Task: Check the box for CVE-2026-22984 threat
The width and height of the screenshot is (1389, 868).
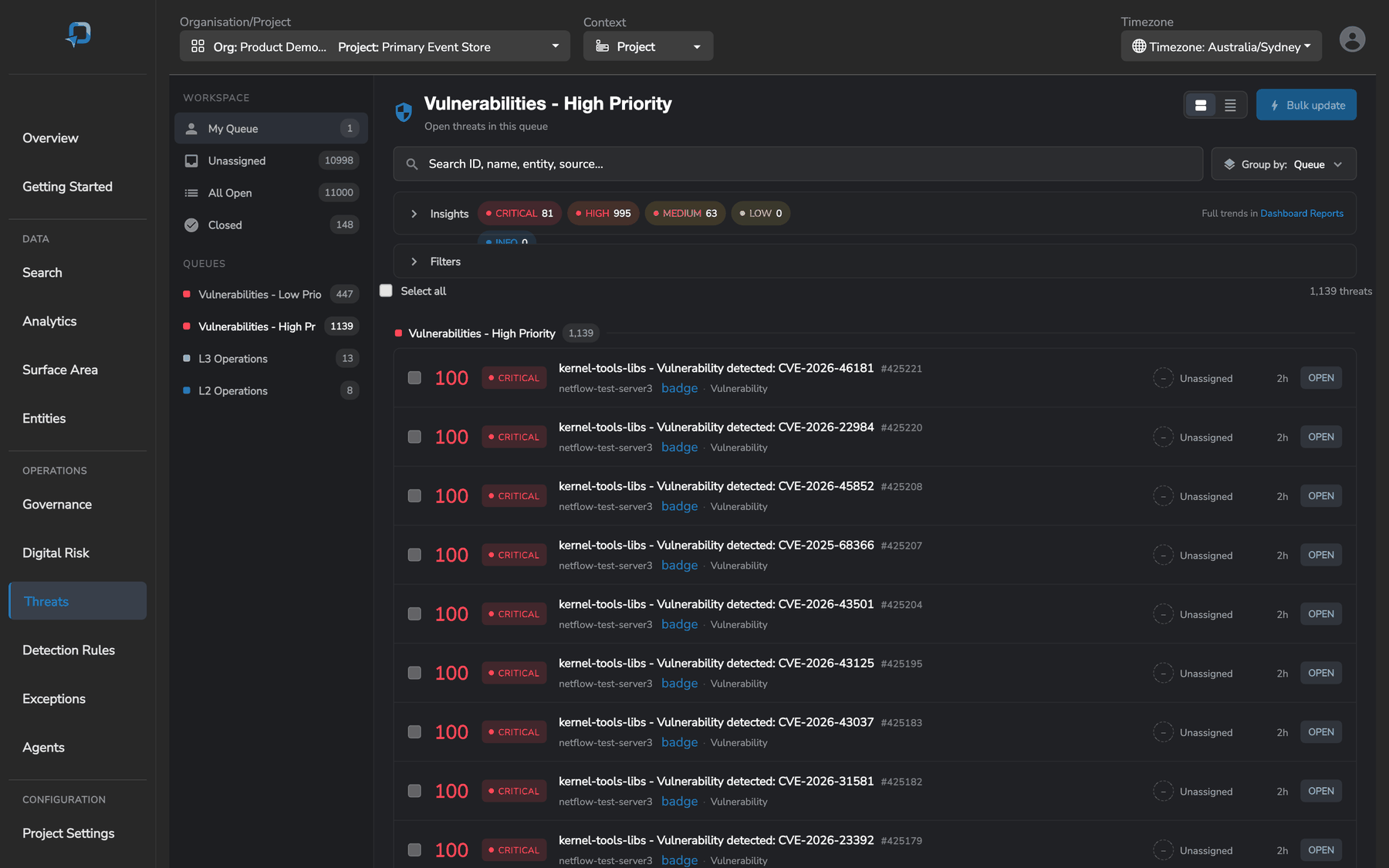Action: (414, 437)
